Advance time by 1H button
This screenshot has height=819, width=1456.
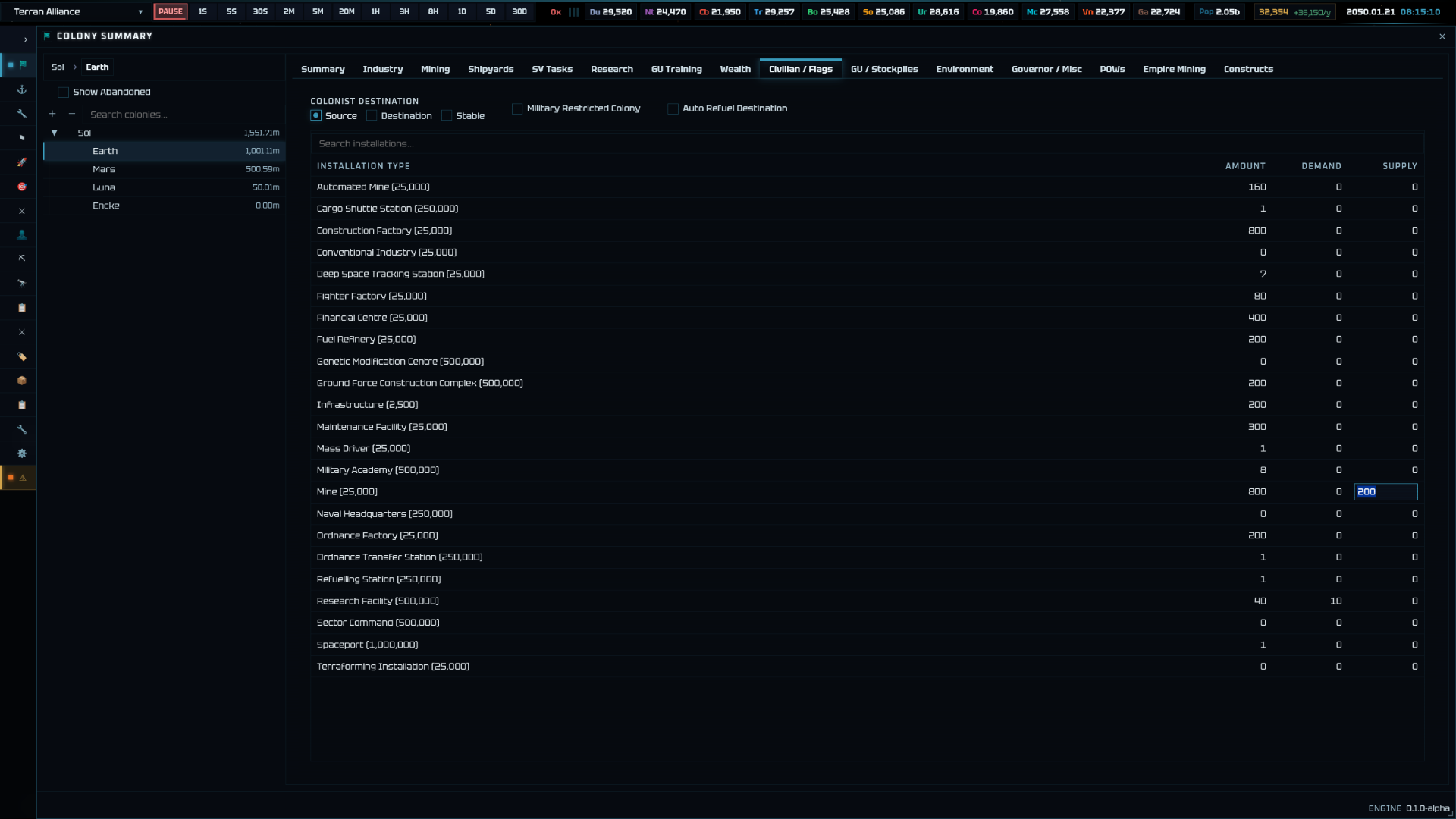[375, 12]
